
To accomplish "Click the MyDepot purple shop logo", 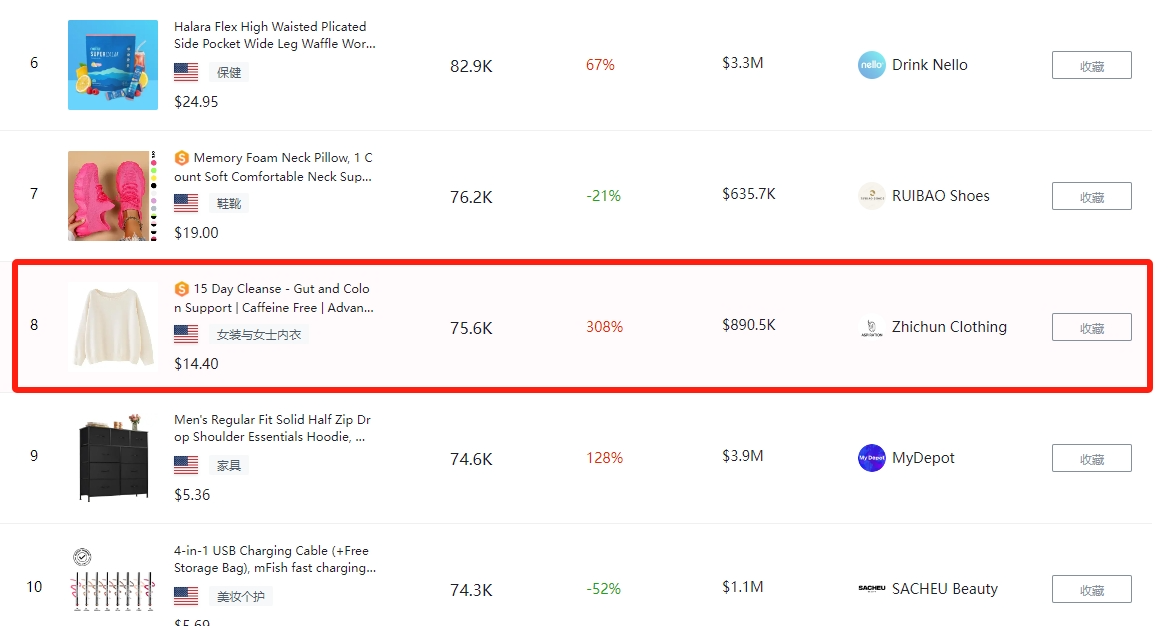I will click(x=871, y=458).
